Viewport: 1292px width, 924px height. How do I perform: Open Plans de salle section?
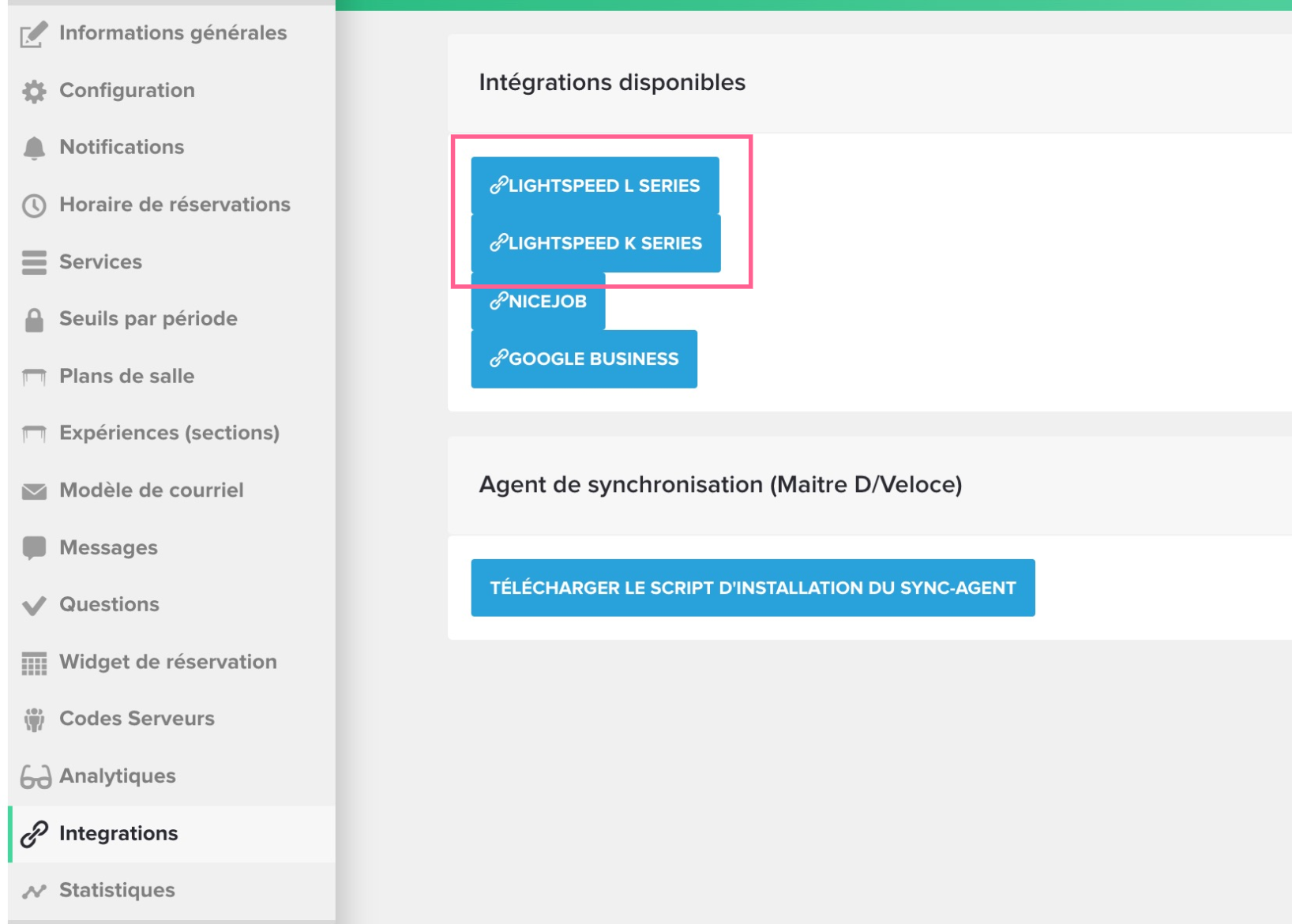pos(126,376)
